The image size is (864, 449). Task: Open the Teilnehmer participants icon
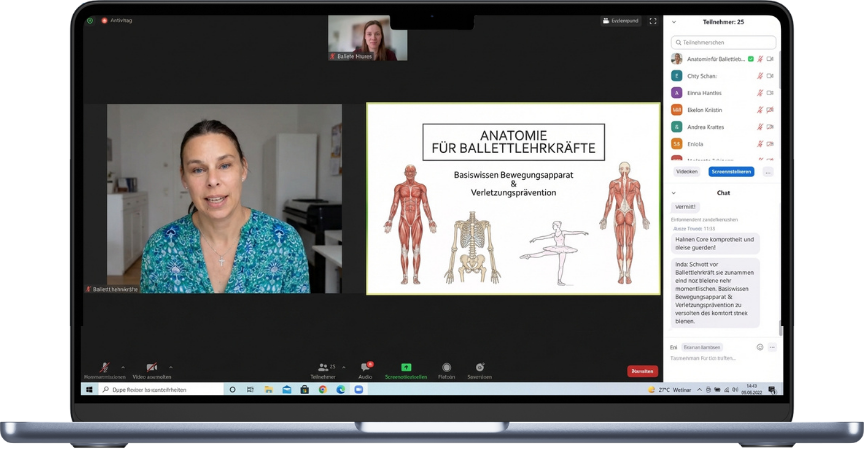point(323,367)
